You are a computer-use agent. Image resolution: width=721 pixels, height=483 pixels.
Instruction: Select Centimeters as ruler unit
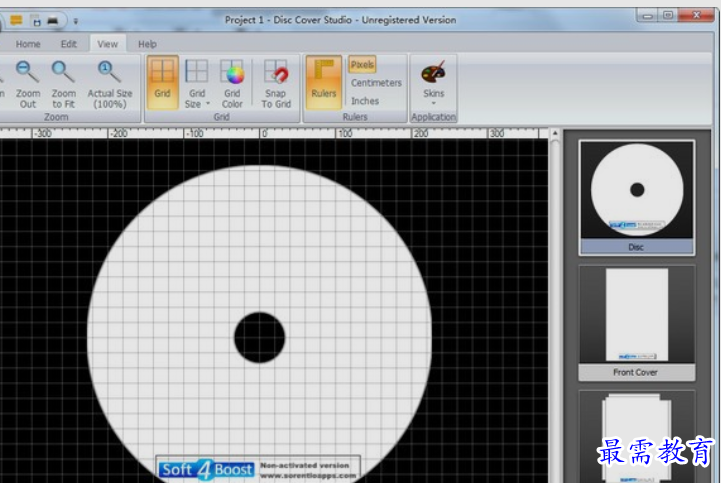(x=376, y=83)
